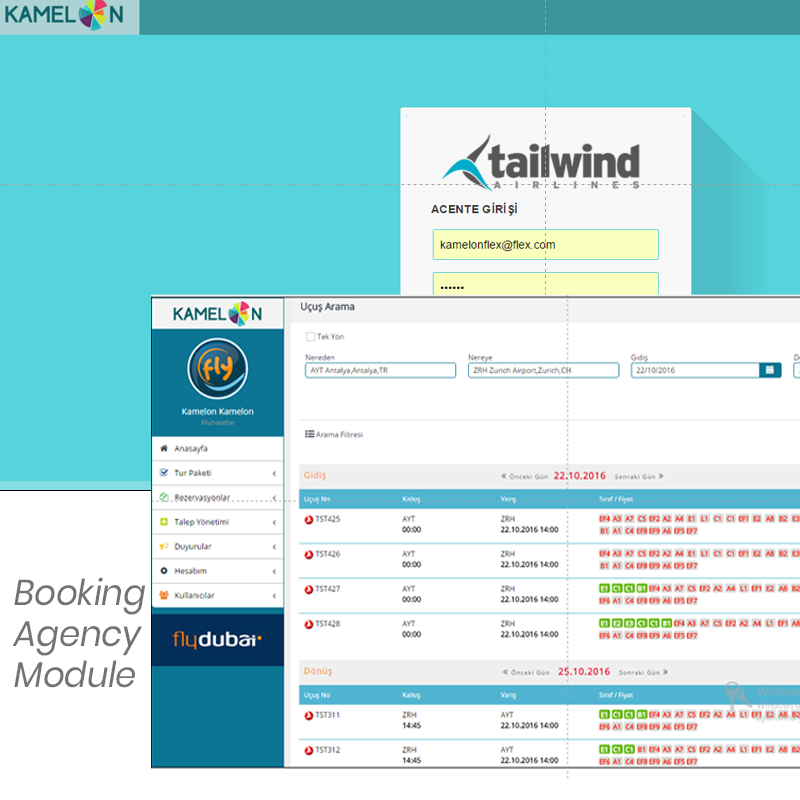
Task: Click the Duyurular megaphone icon
Action: coord(164,546)
